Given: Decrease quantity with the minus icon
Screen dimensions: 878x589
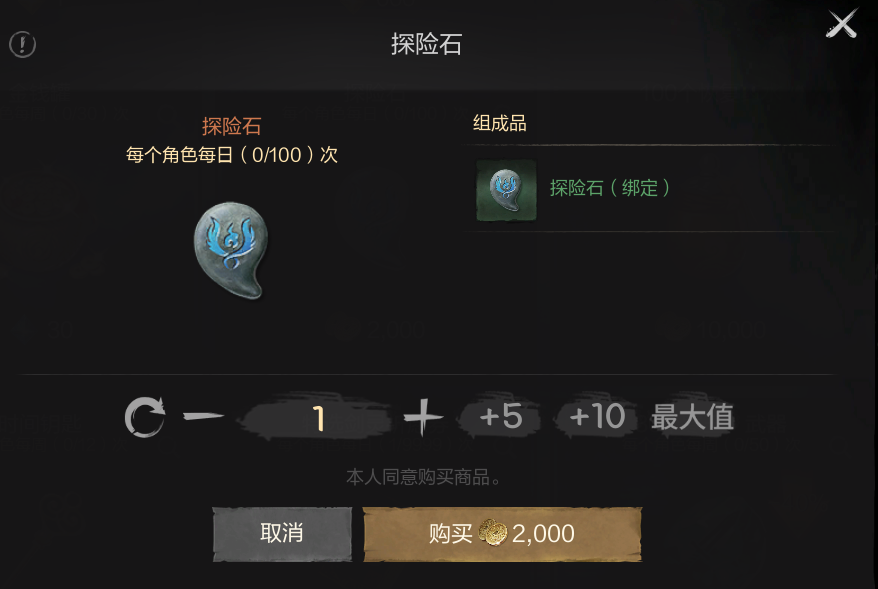Looking at the screenshot, I should (x=204, y=416).
